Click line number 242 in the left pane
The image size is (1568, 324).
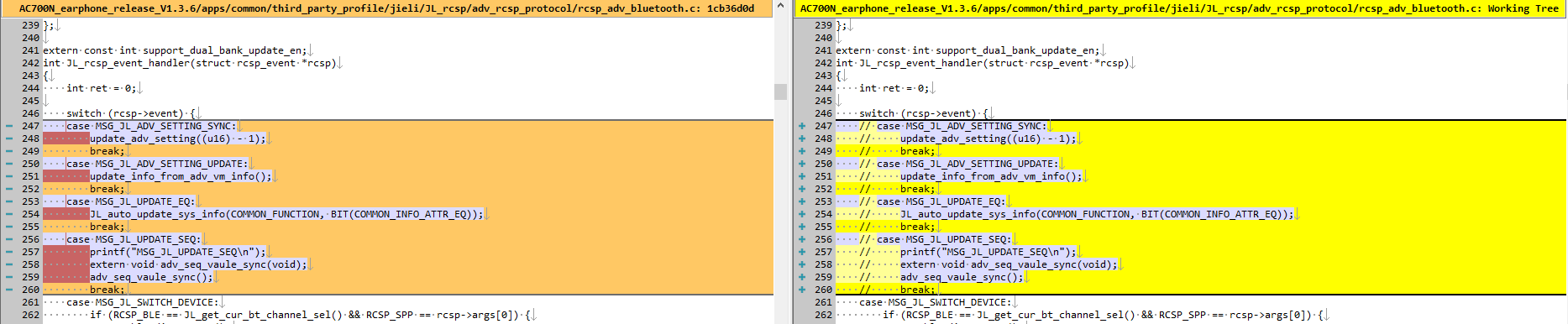tap(30, 63)
